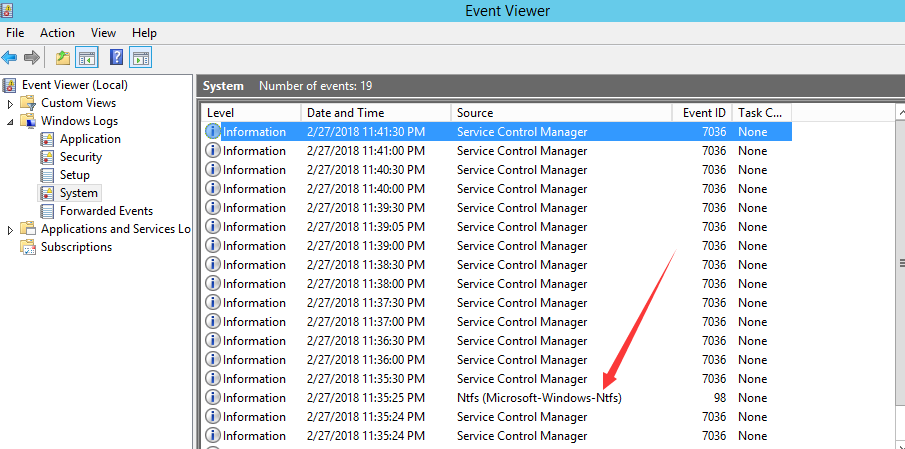Open the View menu
This screenshot has width=905, height=449.
(x=103, y=33)
